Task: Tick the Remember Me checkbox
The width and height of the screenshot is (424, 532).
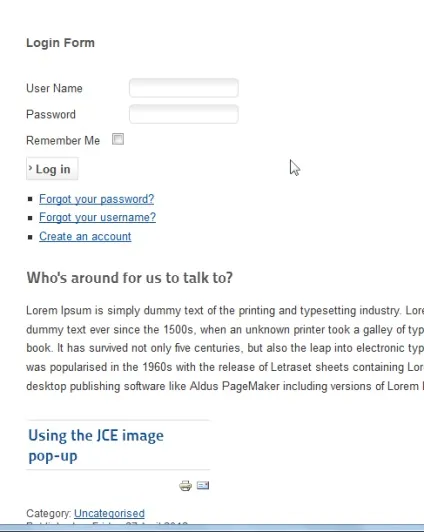Action: pos(118,139)
